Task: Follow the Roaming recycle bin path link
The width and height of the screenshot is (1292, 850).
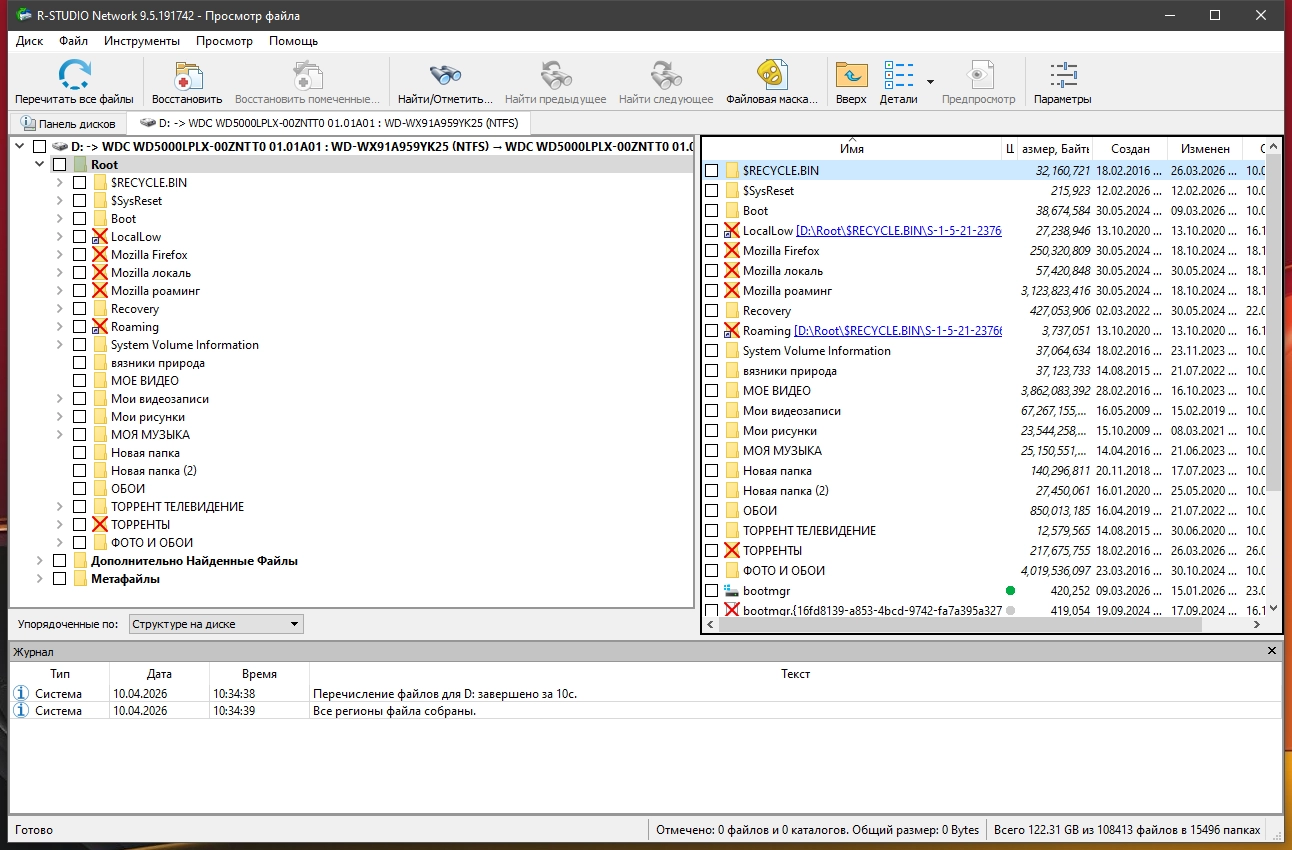Action: tap(898, 331)
